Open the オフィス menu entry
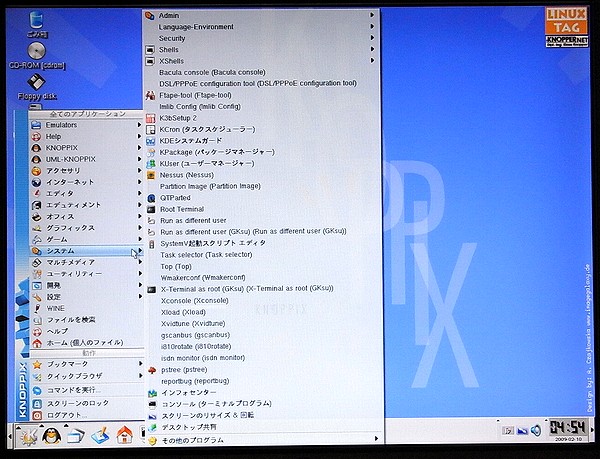 point(87,216)
